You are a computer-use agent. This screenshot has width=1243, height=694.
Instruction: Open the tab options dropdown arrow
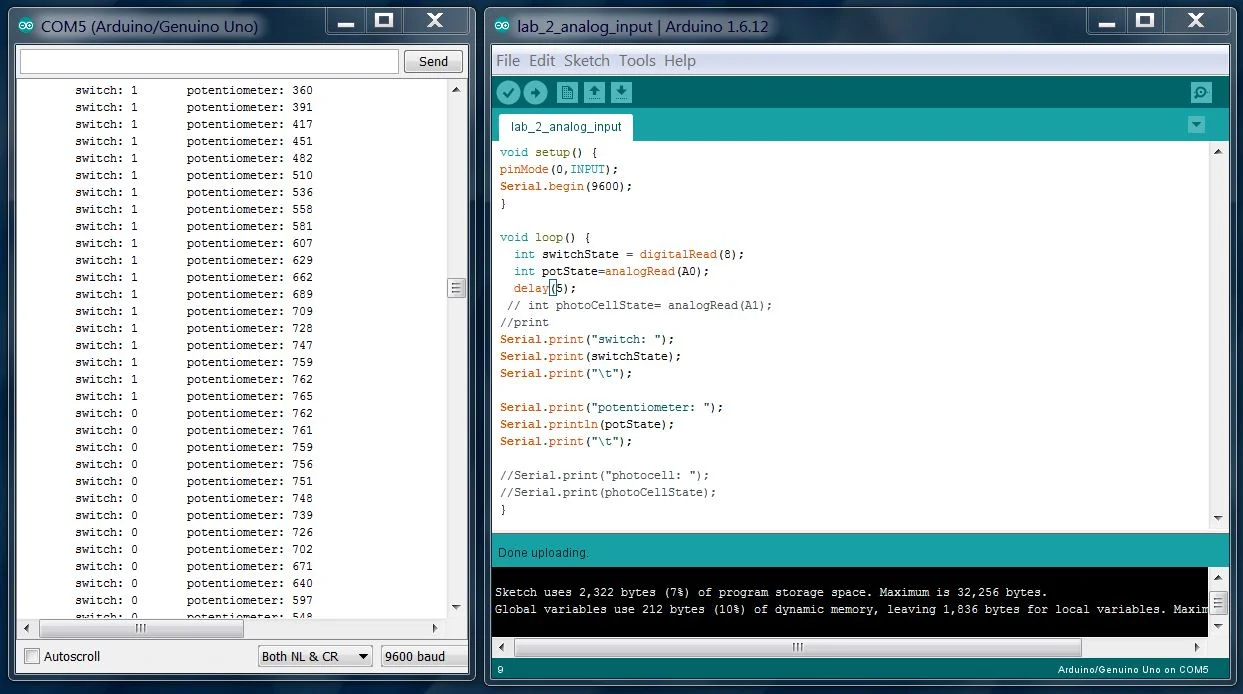pyautogui.click(x=1196, y=125)
